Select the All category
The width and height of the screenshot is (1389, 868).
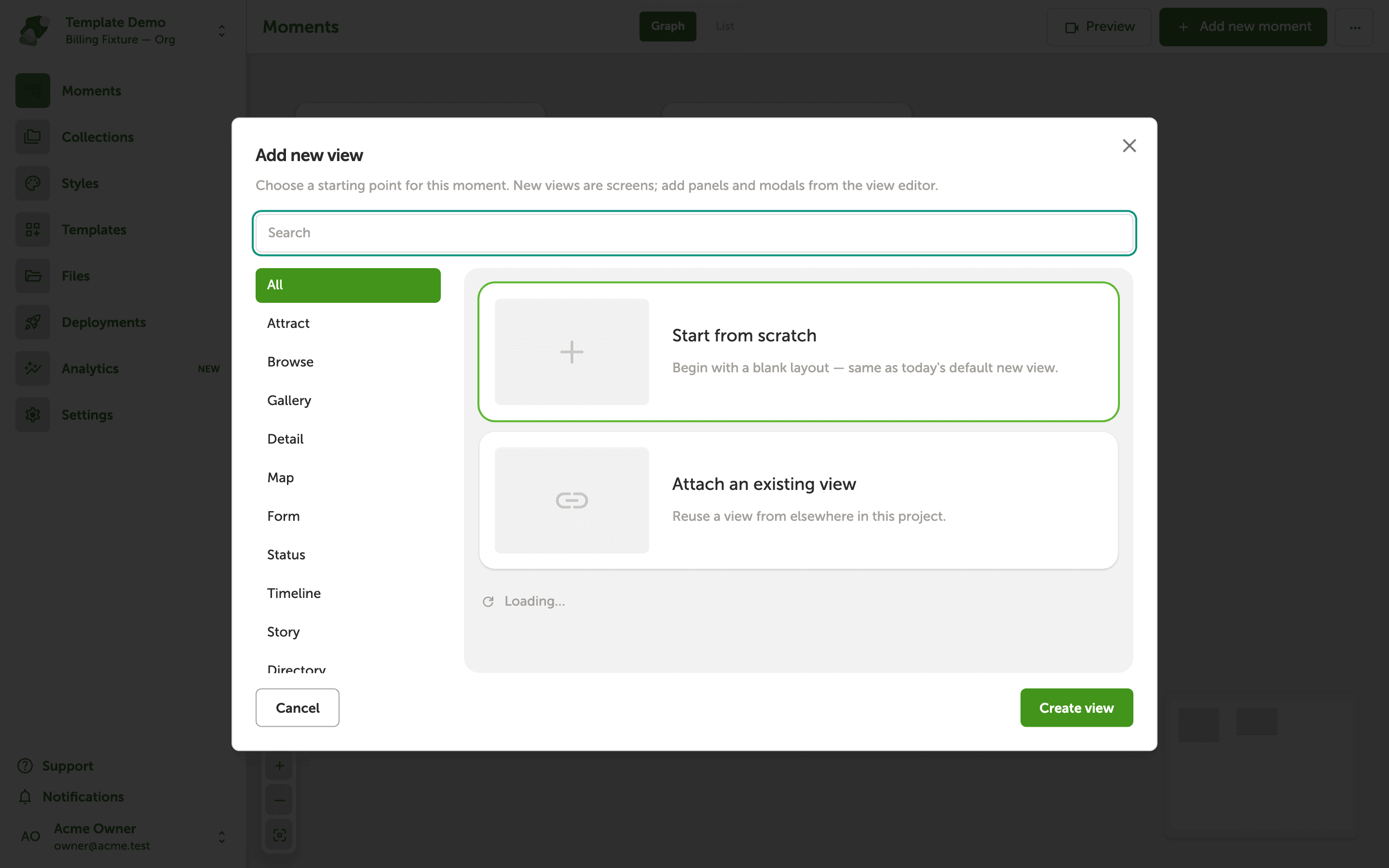[x=348, y=285]
